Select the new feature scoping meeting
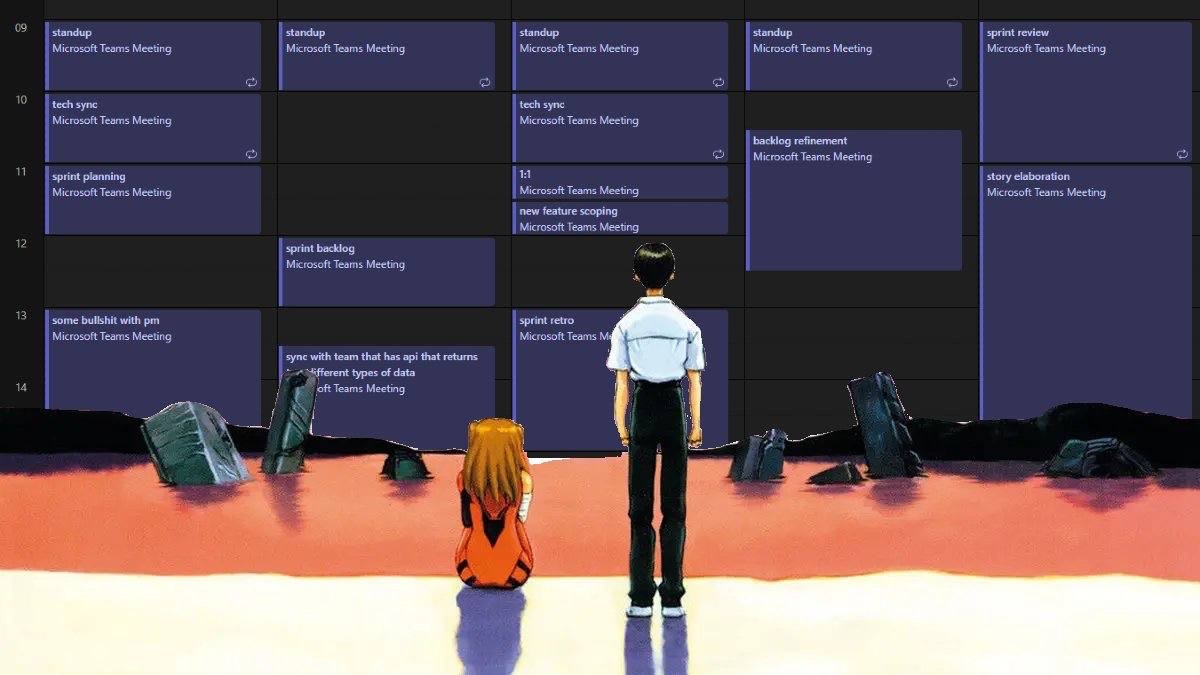1200x675 pixels. tap(620, 218)
